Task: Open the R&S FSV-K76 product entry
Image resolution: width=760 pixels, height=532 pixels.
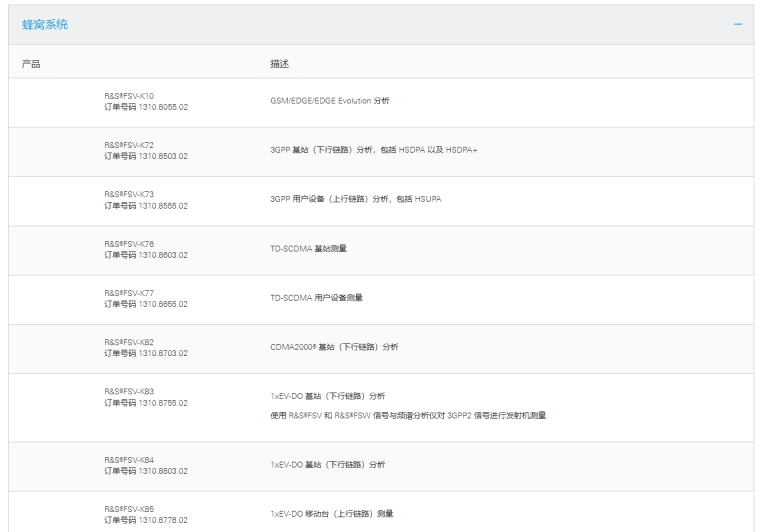Action: point(129,243)
